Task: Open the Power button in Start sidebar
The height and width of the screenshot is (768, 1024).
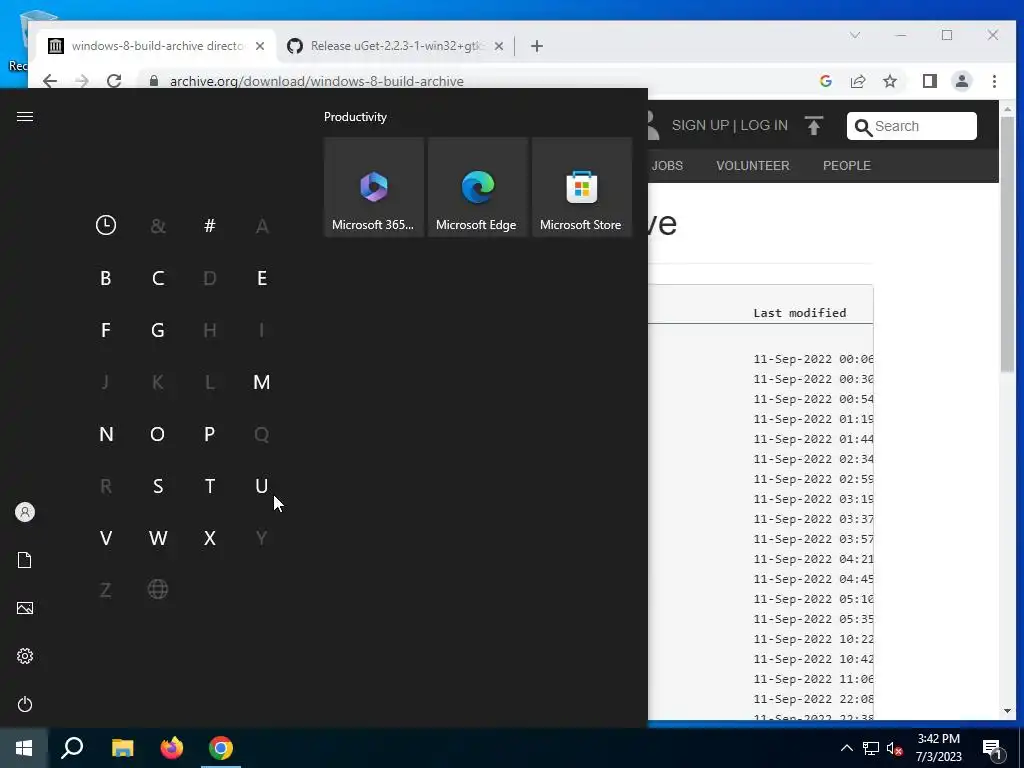Action: pyautogui.click(x=25, y=704)
